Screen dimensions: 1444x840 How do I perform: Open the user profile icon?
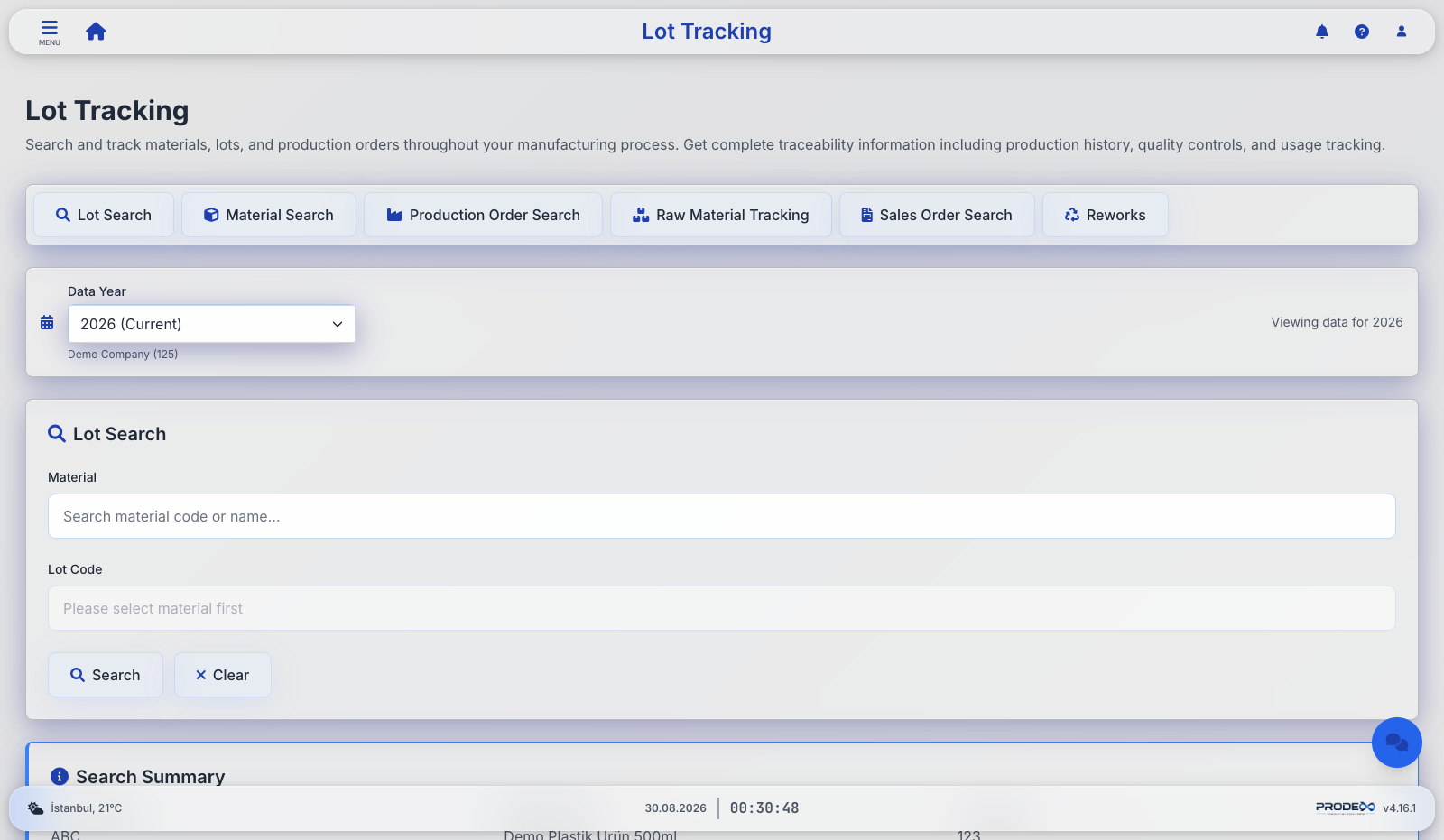[1402, 32]
